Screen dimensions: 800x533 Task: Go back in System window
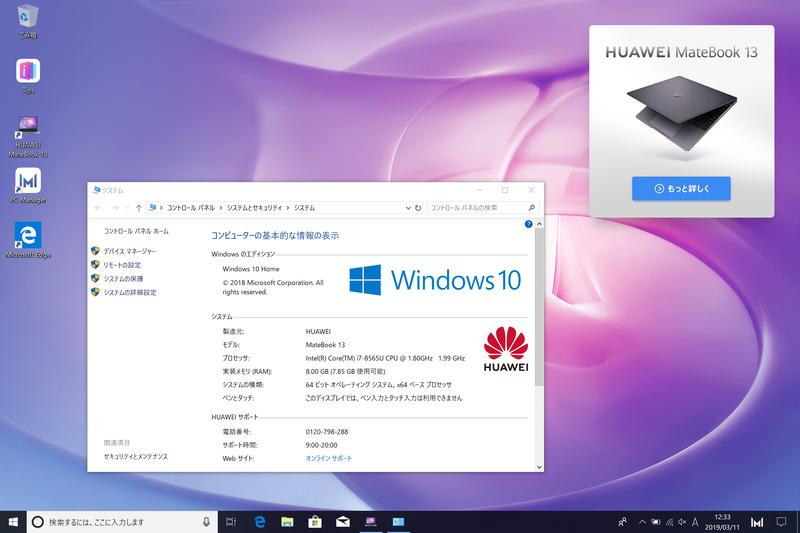98,208
